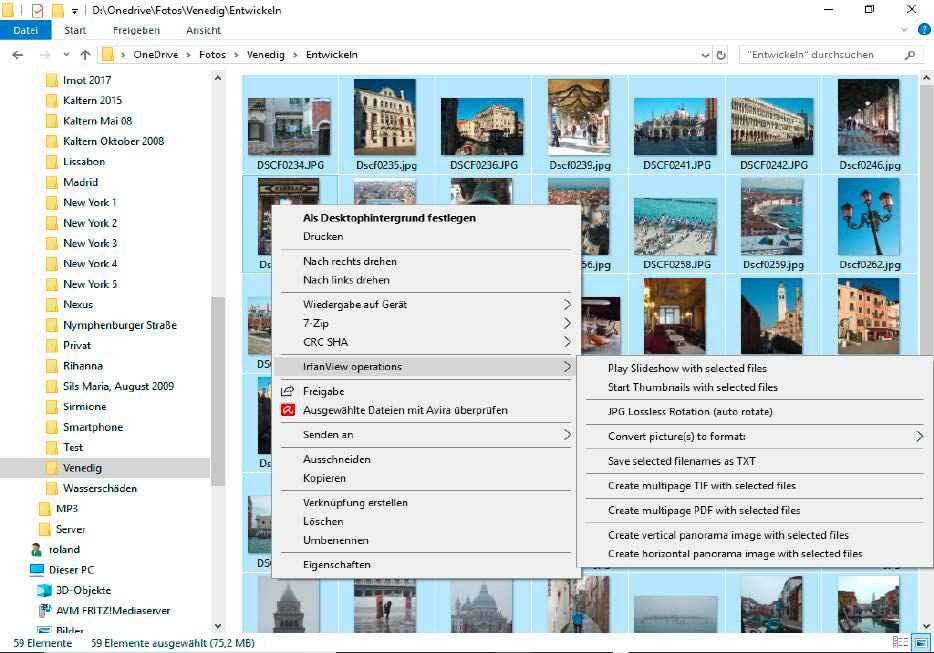This screenshot has height=653, width=934.
Task: Select Nach links drehen
Action: pos(346,279)
